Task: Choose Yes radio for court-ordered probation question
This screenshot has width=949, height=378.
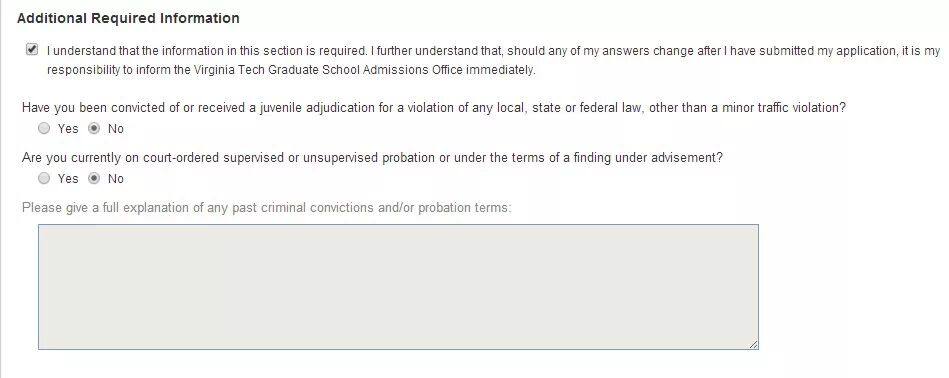Action: point(44,178)
